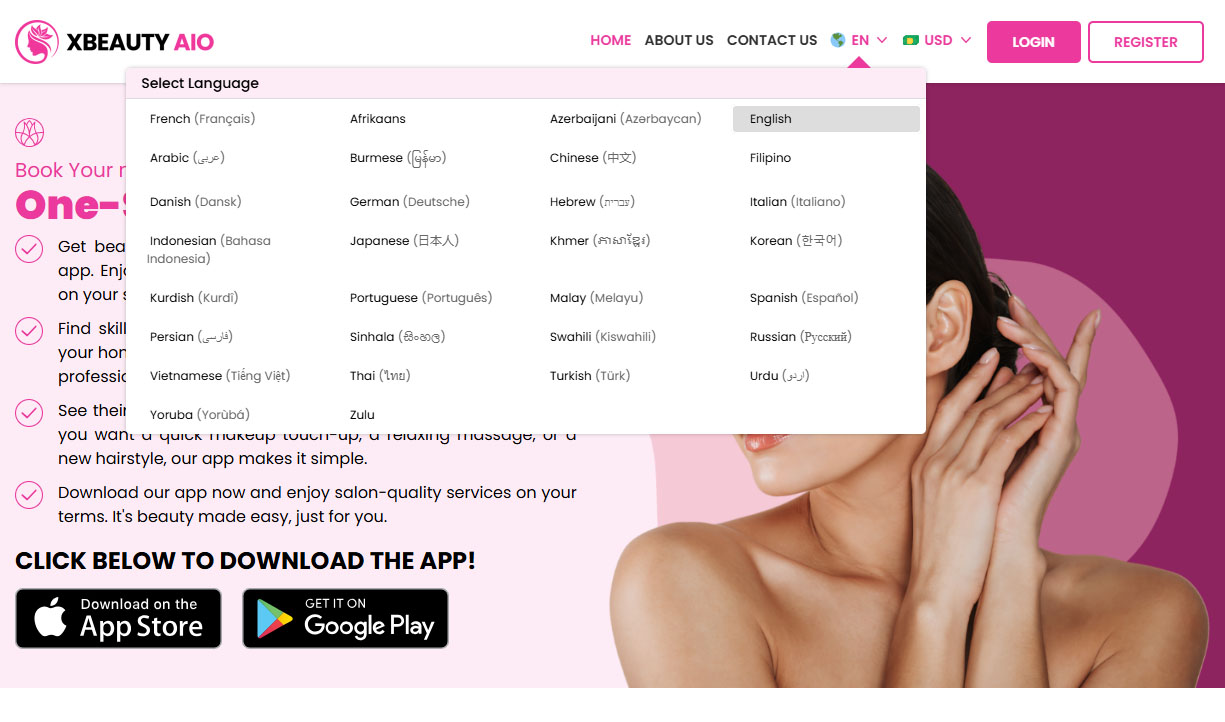This screenshot has width=1225, height=722.
Task: Go to the ABOUT US menu item
Action: [x=679, y=40]
